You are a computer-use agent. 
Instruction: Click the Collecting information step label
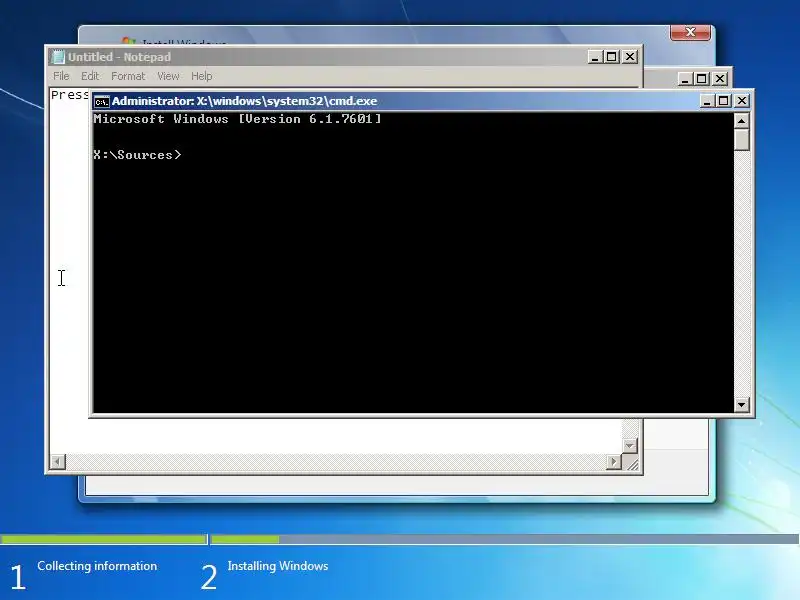point(97,566)
